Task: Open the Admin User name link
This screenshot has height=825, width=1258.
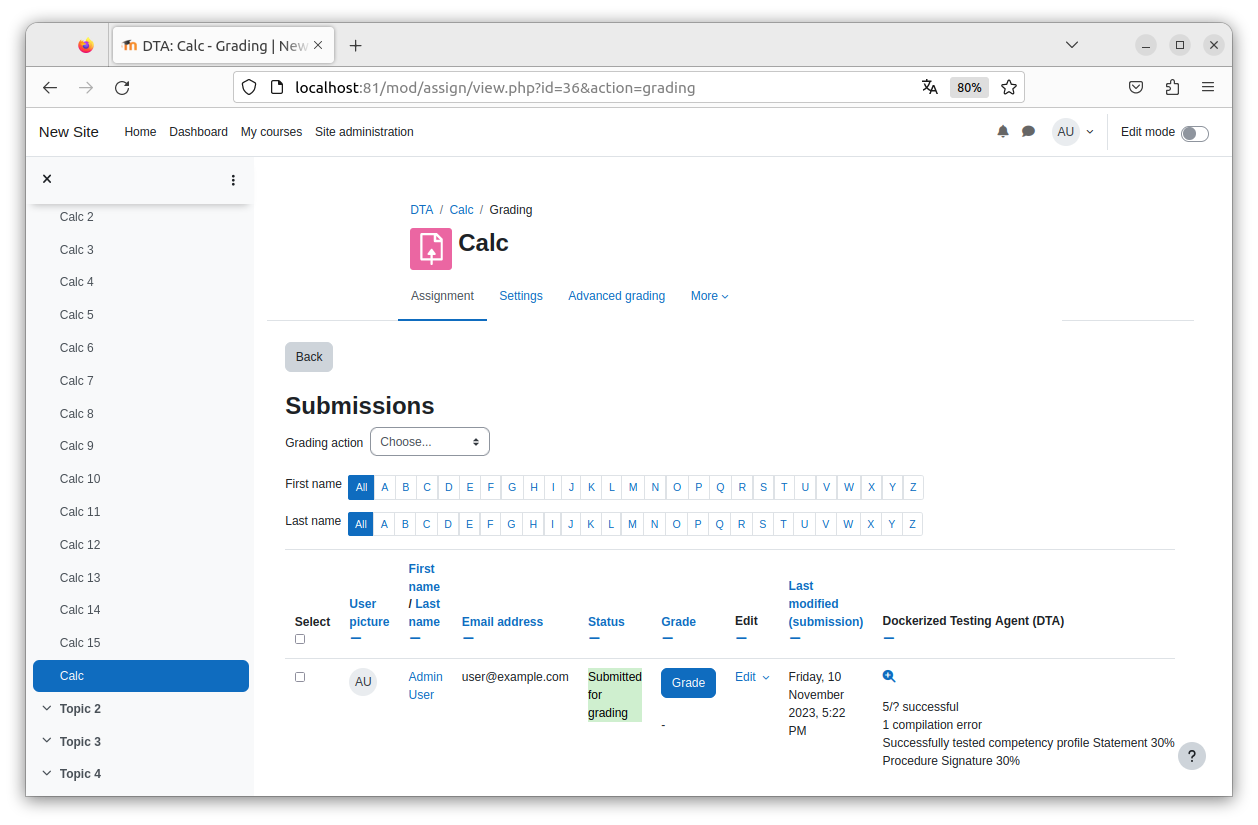Action: click(x=425, y=686)
